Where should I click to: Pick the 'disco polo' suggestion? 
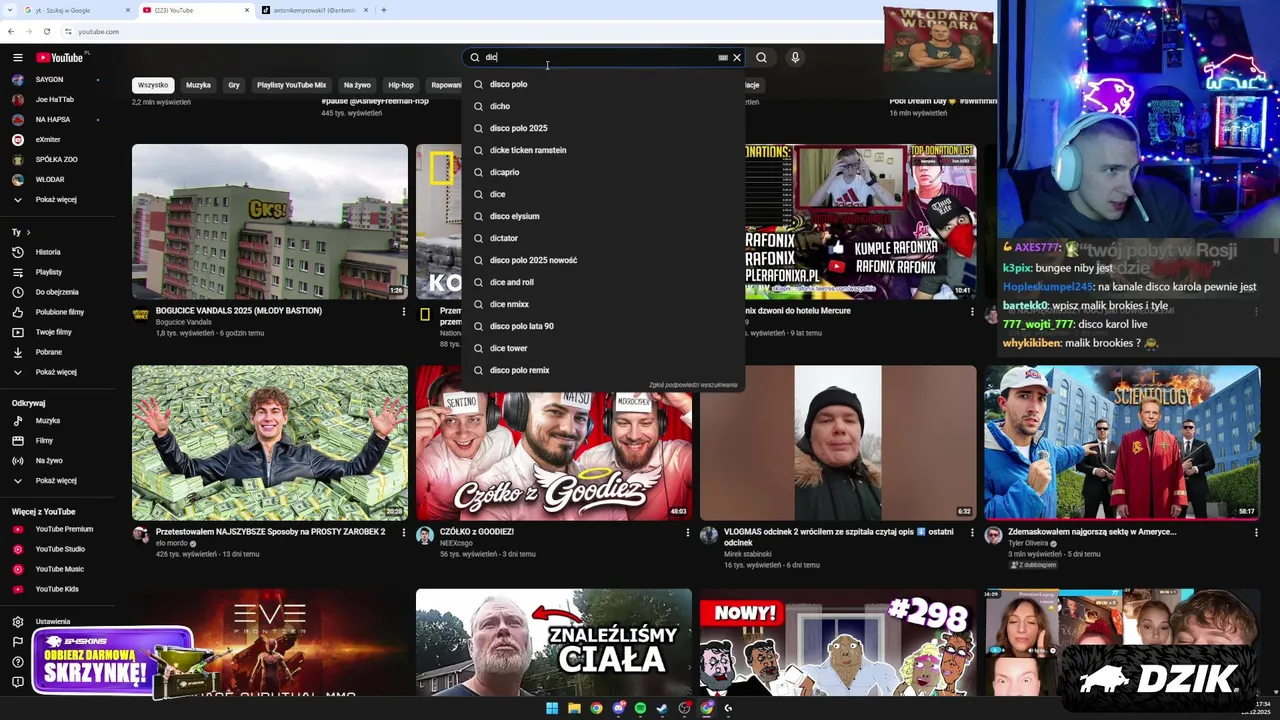coord(604,84)
